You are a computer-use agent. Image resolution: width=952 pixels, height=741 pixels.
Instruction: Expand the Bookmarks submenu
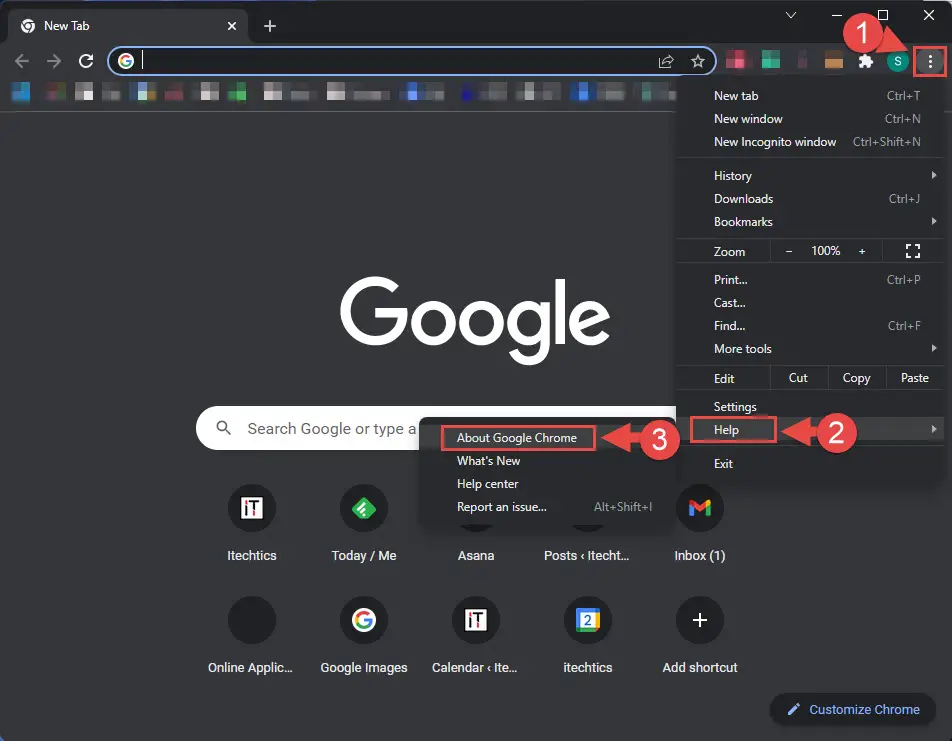[811, 222]
